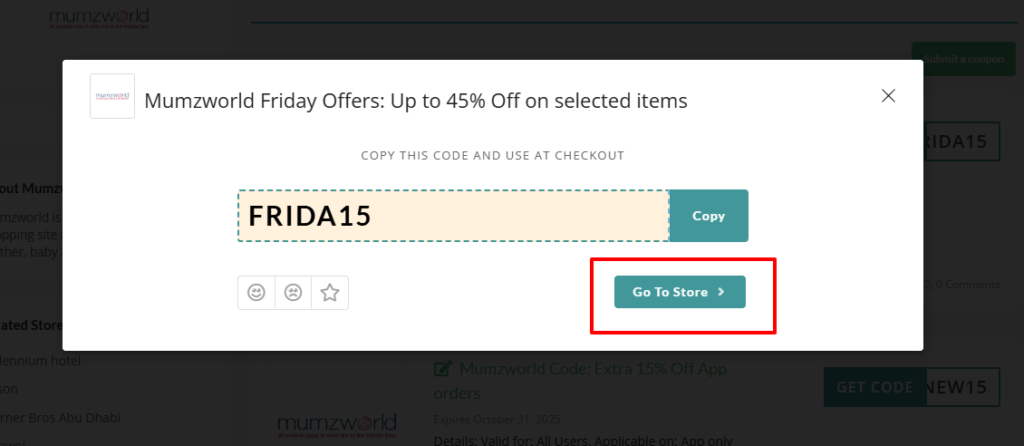Open the store via Go To Store
The image size is (1024, 446).
680,292
